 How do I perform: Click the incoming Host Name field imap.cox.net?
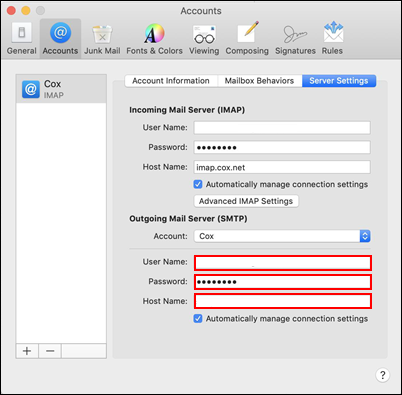[282, 167]
